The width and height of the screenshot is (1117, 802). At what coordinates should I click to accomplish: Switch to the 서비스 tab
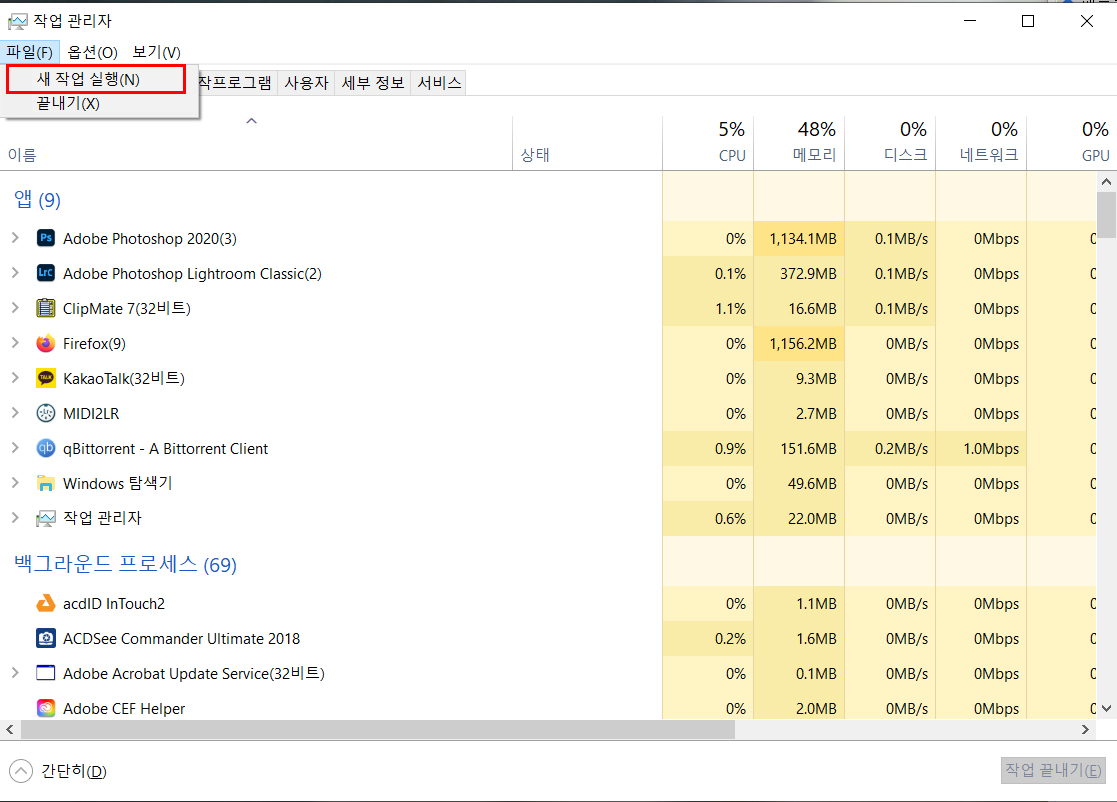439,83
